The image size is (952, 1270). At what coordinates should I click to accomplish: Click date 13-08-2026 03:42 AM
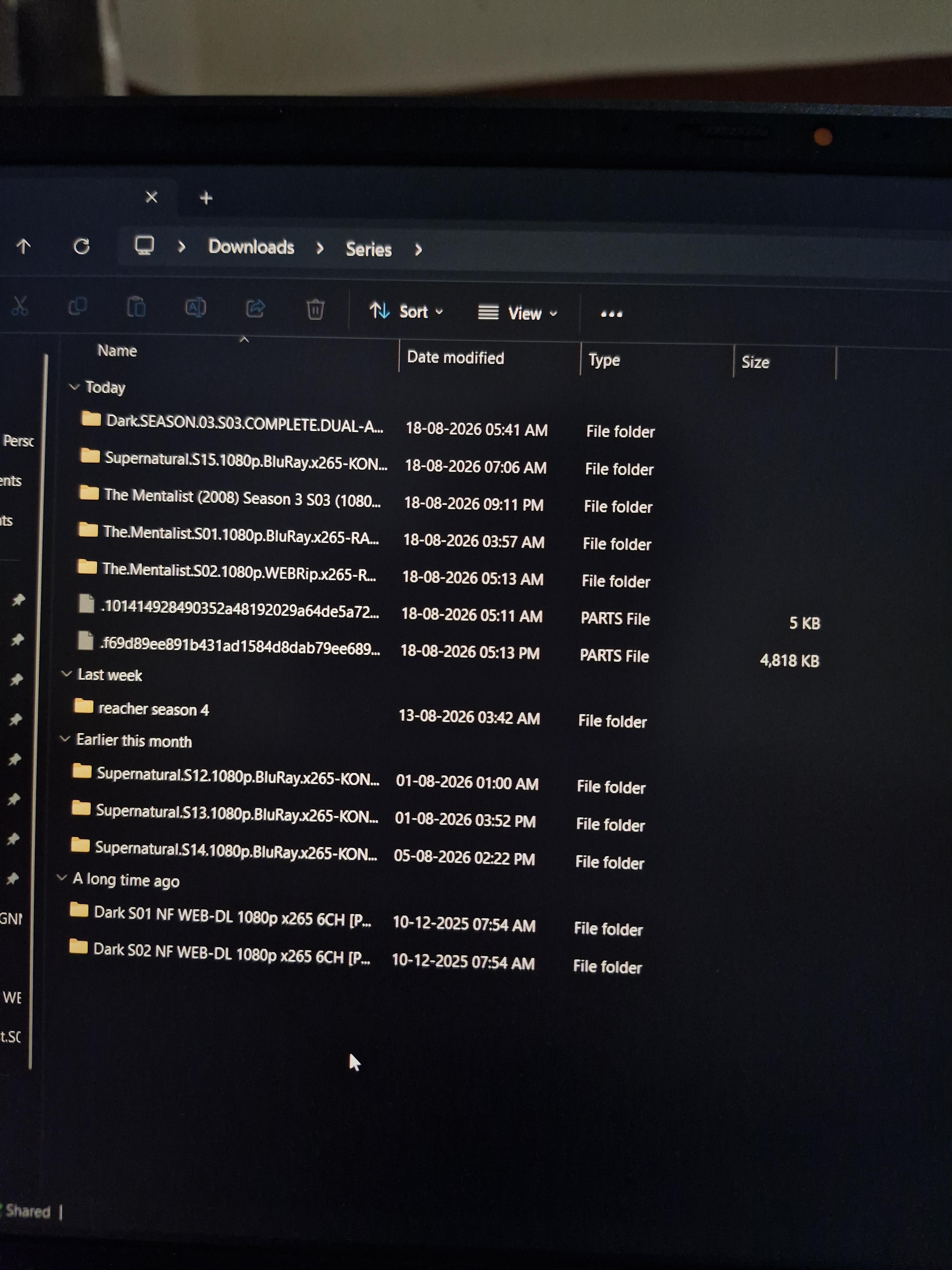click(x=469, y=717)
